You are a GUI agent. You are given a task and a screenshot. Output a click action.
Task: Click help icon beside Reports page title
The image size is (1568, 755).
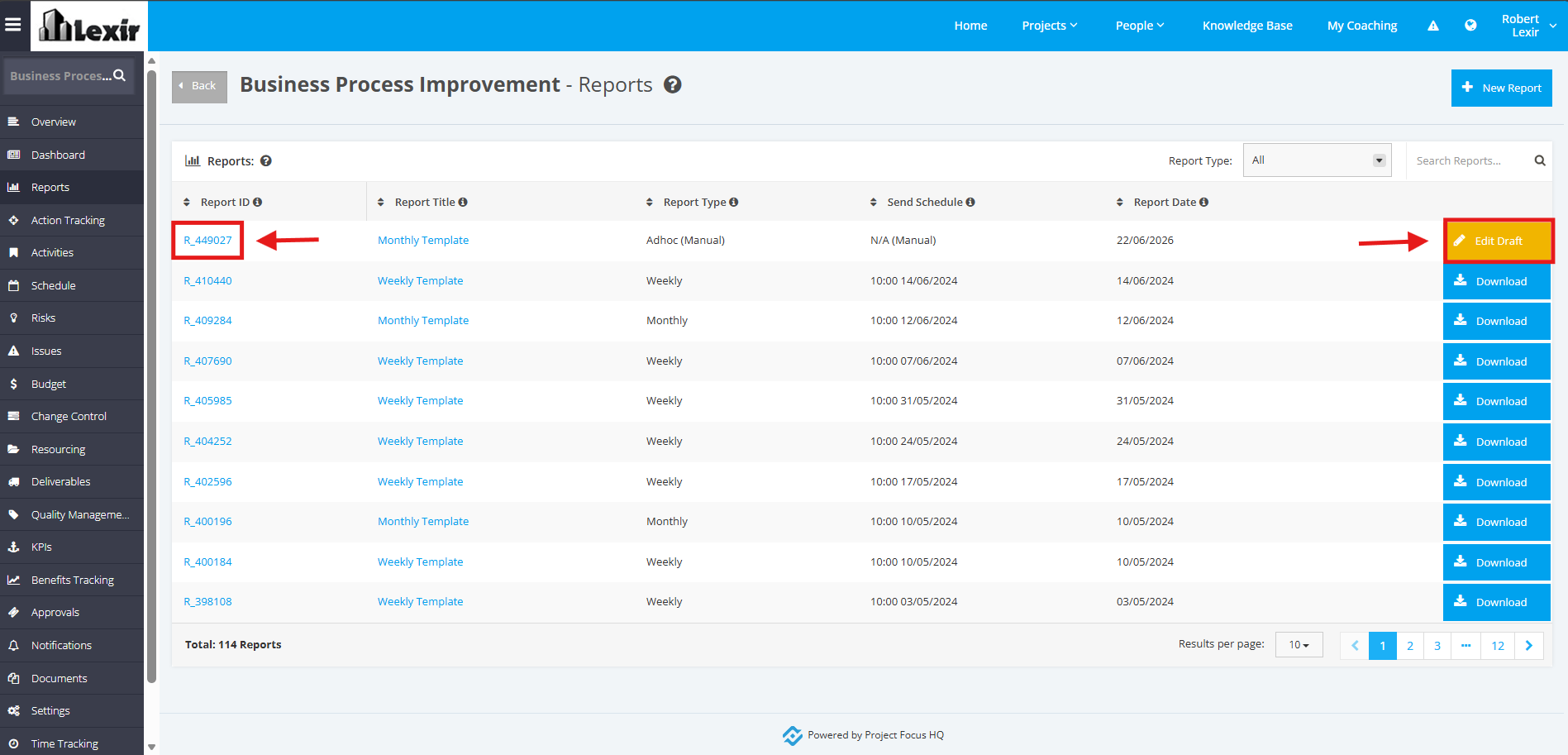click(x=673, y=84)
